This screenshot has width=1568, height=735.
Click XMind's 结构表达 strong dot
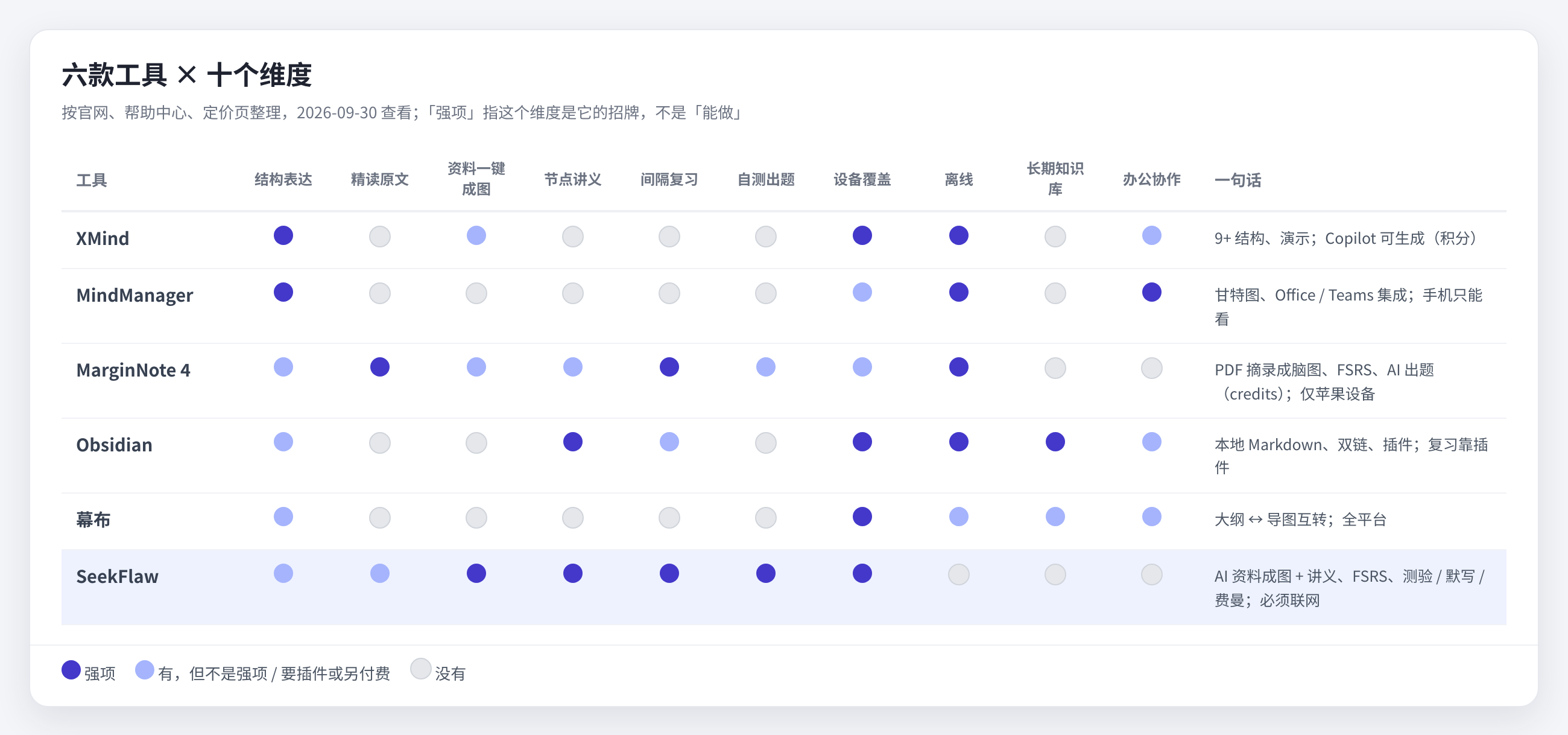283,236
